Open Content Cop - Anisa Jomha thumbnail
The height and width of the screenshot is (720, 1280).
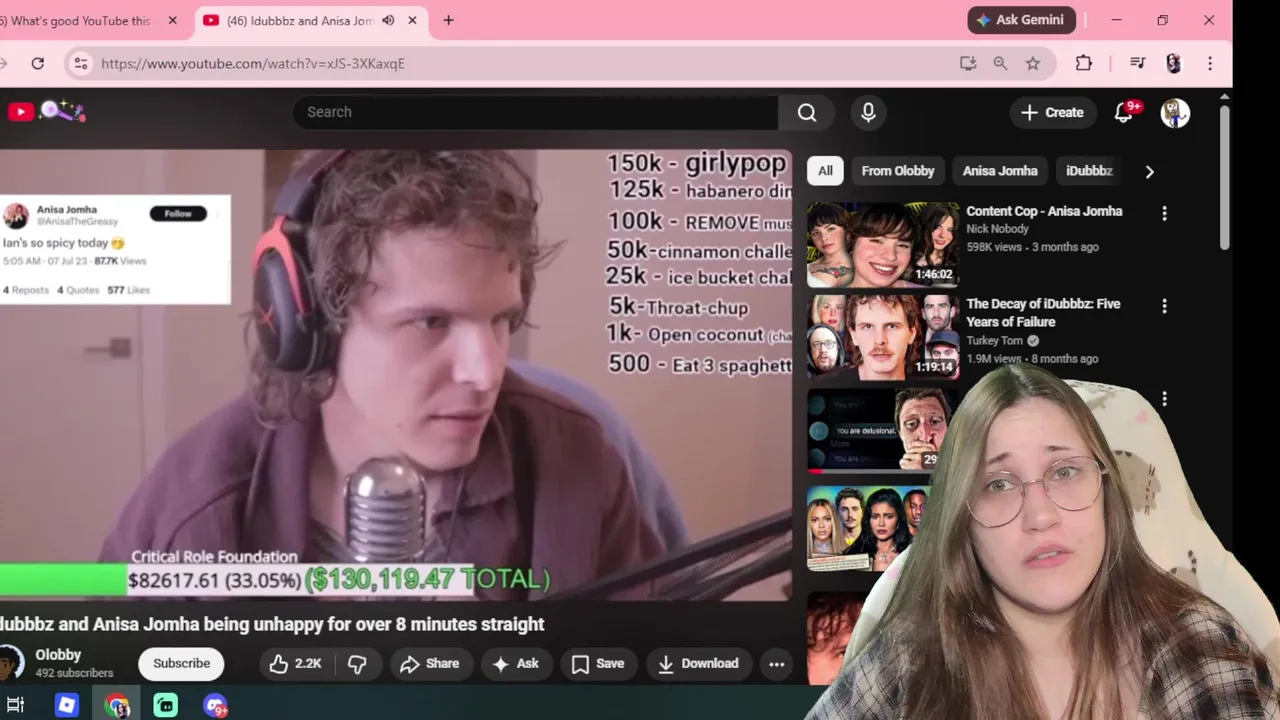pyautogui.click(x=883, y=245)
